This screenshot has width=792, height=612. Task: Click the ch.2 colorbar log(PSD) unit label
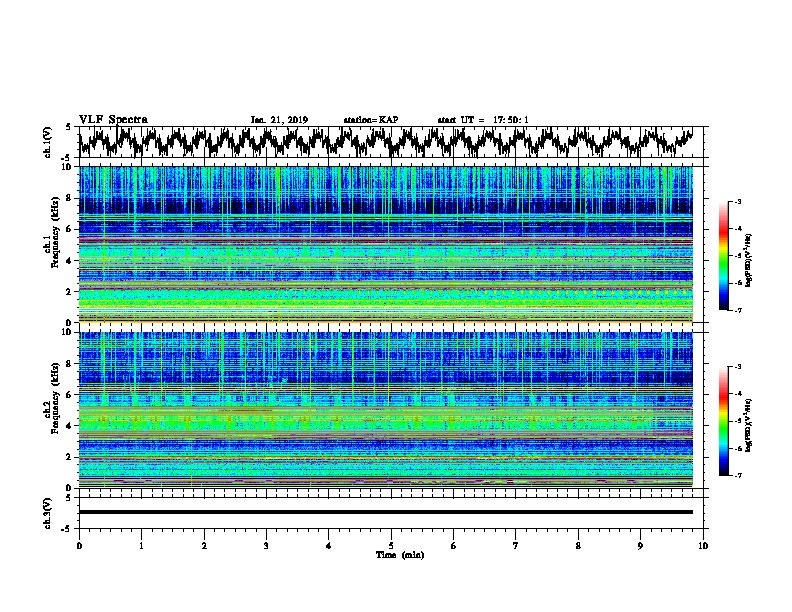pyautogui.click(x=749, y=425)
